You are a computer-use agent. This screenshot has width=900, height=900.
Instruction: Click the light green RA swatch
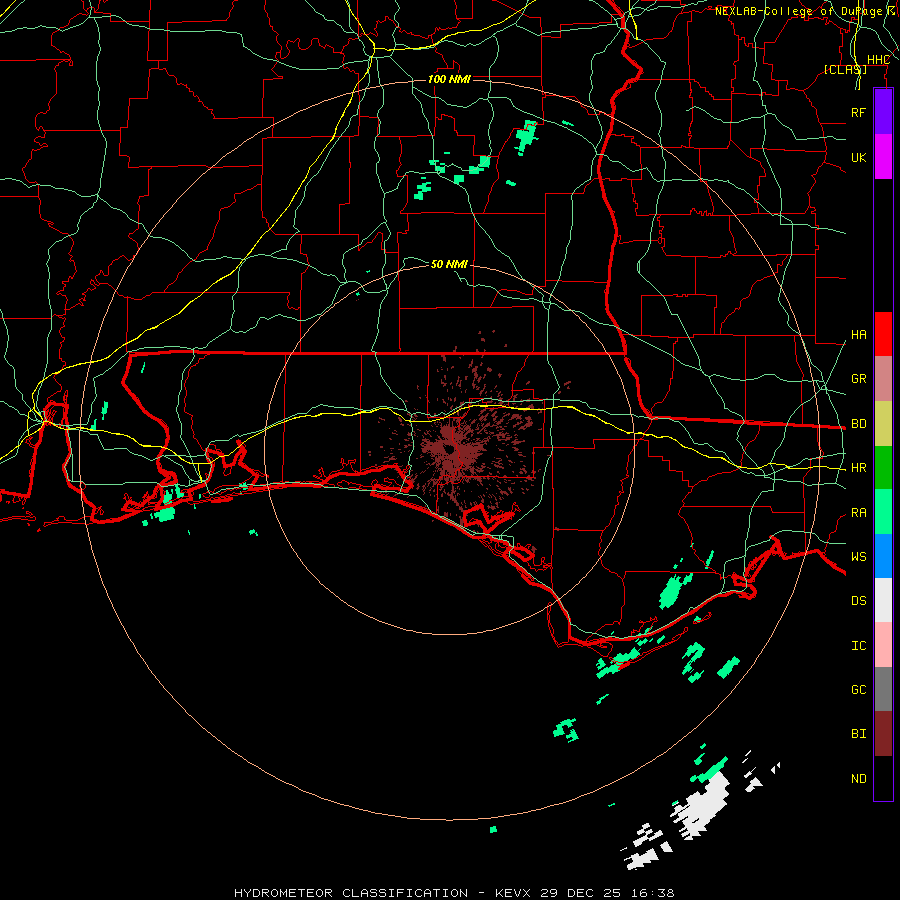pos(883,512)
